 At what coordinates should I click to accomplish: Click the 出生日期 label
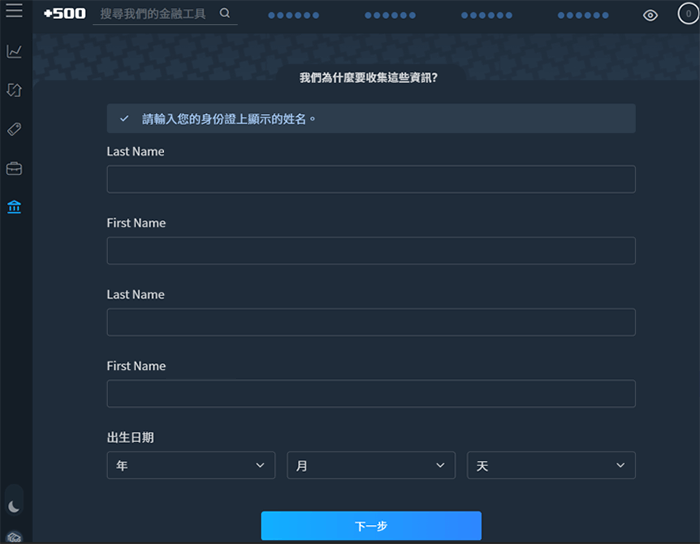130,437
